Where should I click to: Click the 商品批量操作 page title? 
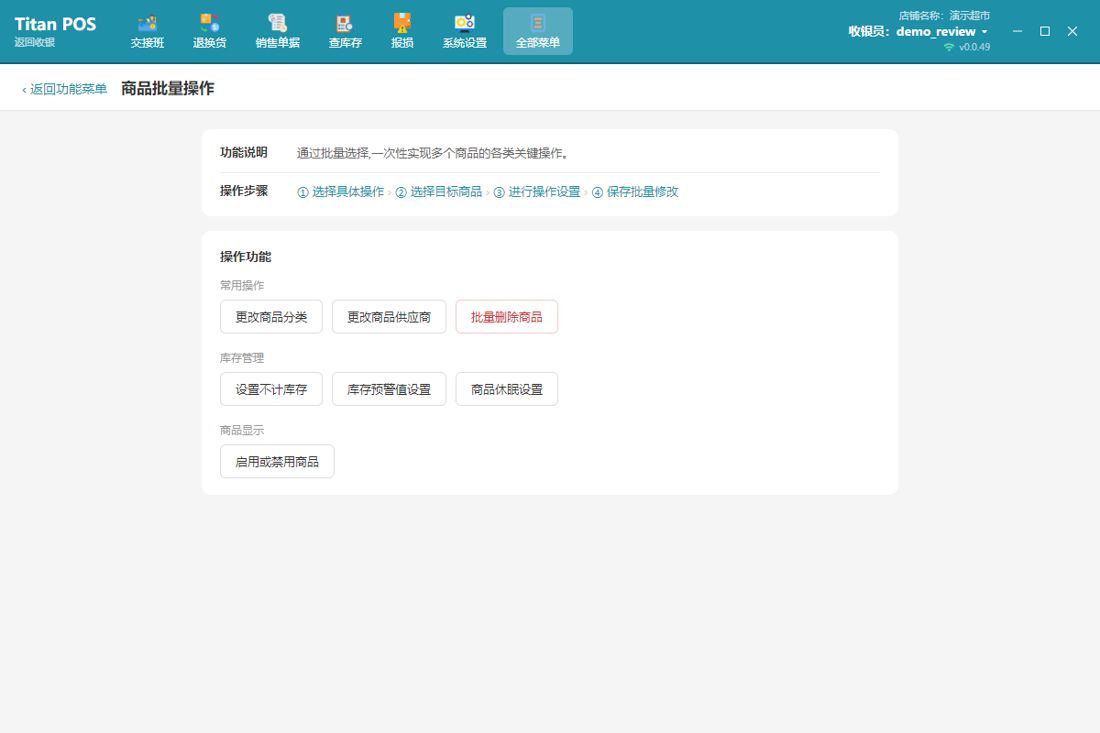[x=168, y=88]
